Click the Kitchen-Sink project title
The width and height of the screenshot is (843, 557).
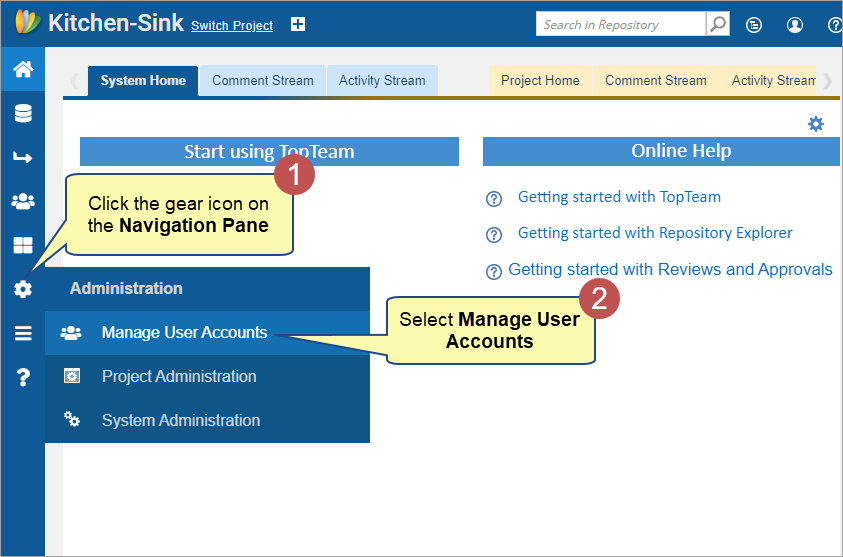(116, 23)
